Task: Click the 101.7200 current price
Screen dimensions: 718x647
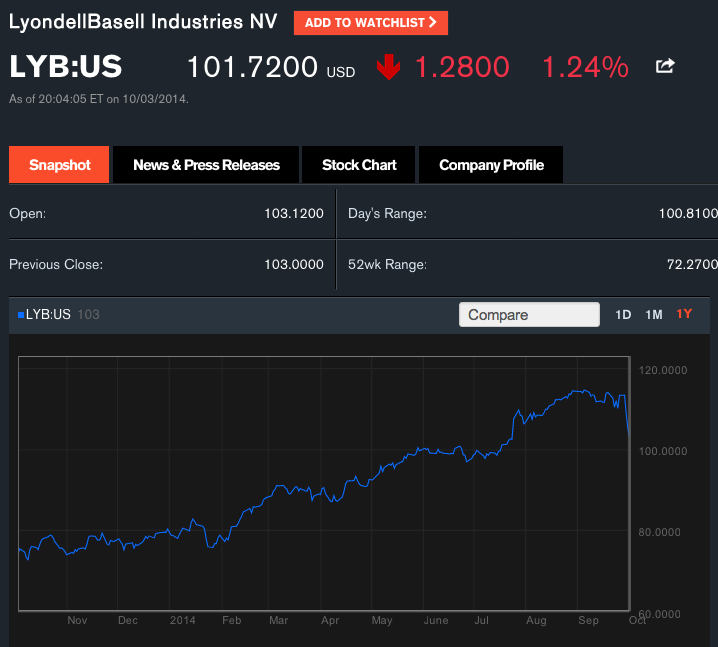Action: pos(252,67)
